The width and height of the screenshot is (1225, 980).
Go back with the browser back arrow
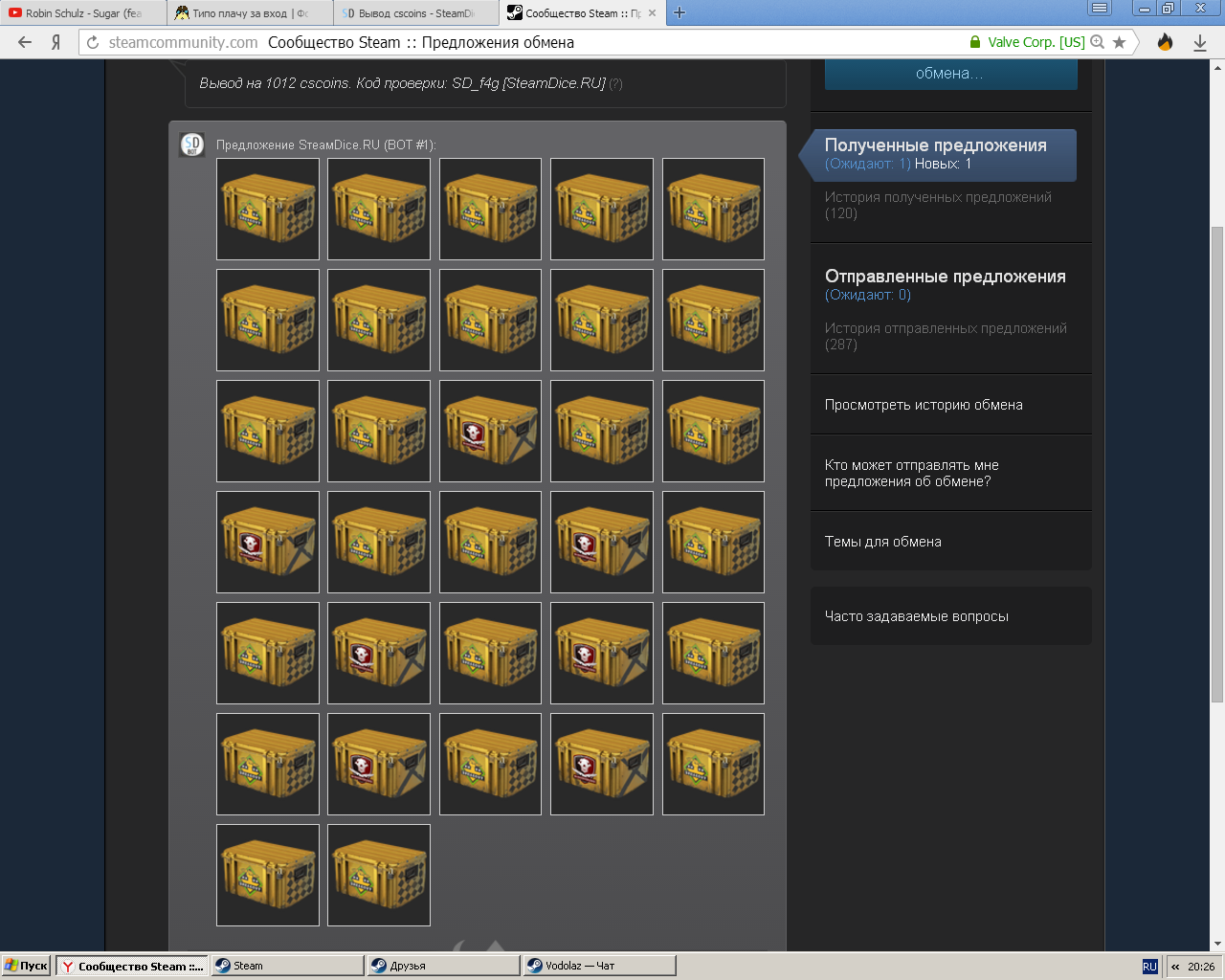point(25,42)
